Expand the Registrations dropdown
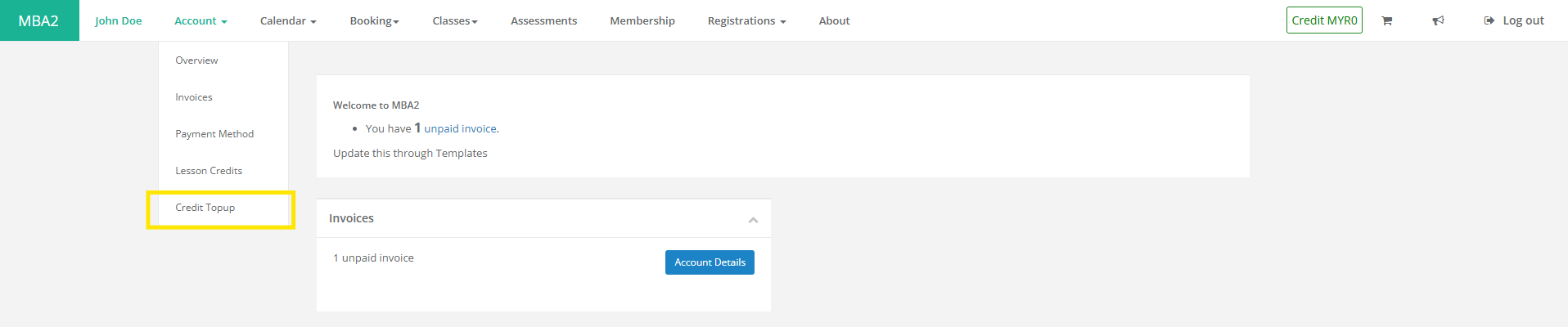The image size is (1568, 327). coord(746,20)
